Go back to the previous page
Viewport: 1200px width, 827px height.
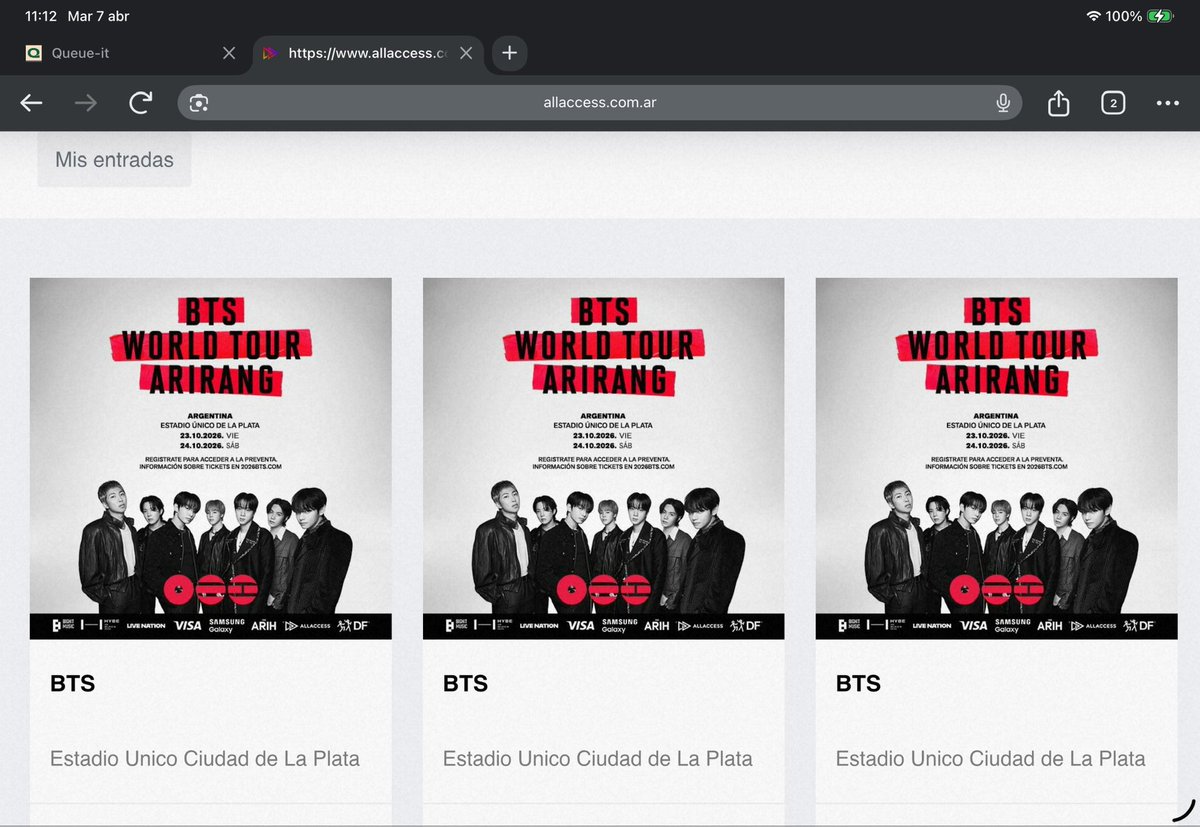31,103
